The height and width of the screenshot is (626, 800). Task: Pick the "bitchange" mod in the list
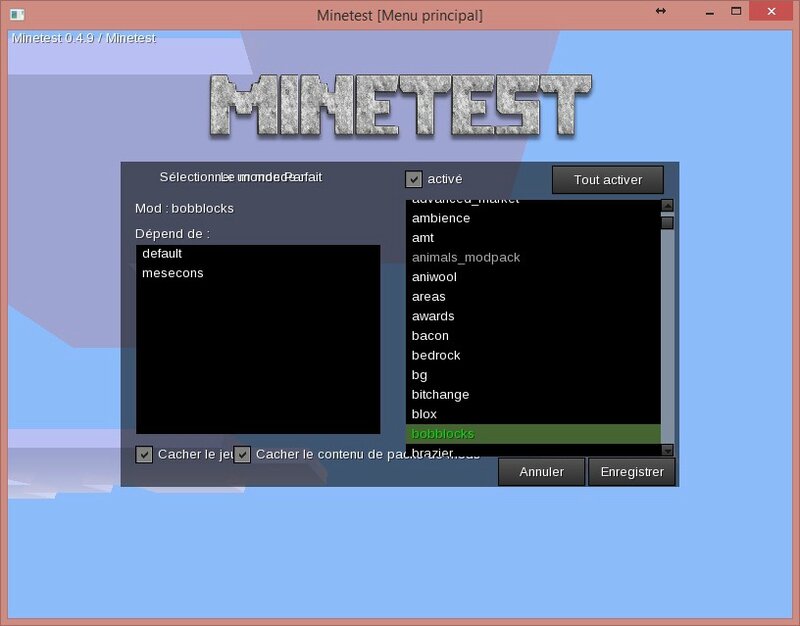[440, 394]
